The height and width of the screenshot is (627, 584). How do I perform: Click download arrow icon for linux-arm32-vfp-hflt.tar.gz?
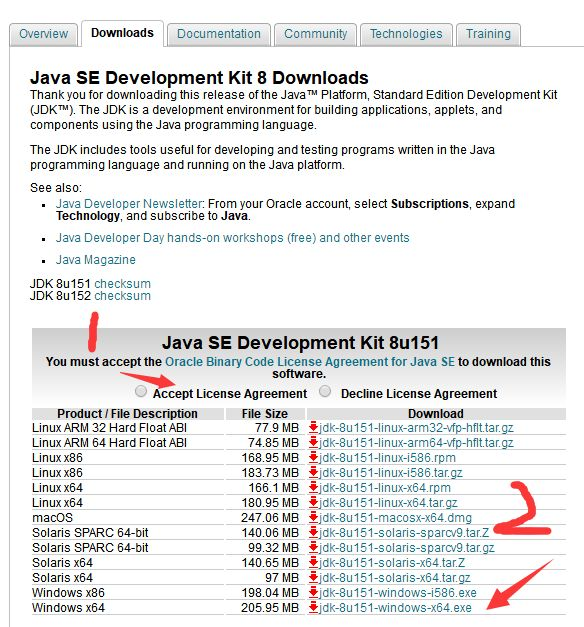[x=313, y=427]
